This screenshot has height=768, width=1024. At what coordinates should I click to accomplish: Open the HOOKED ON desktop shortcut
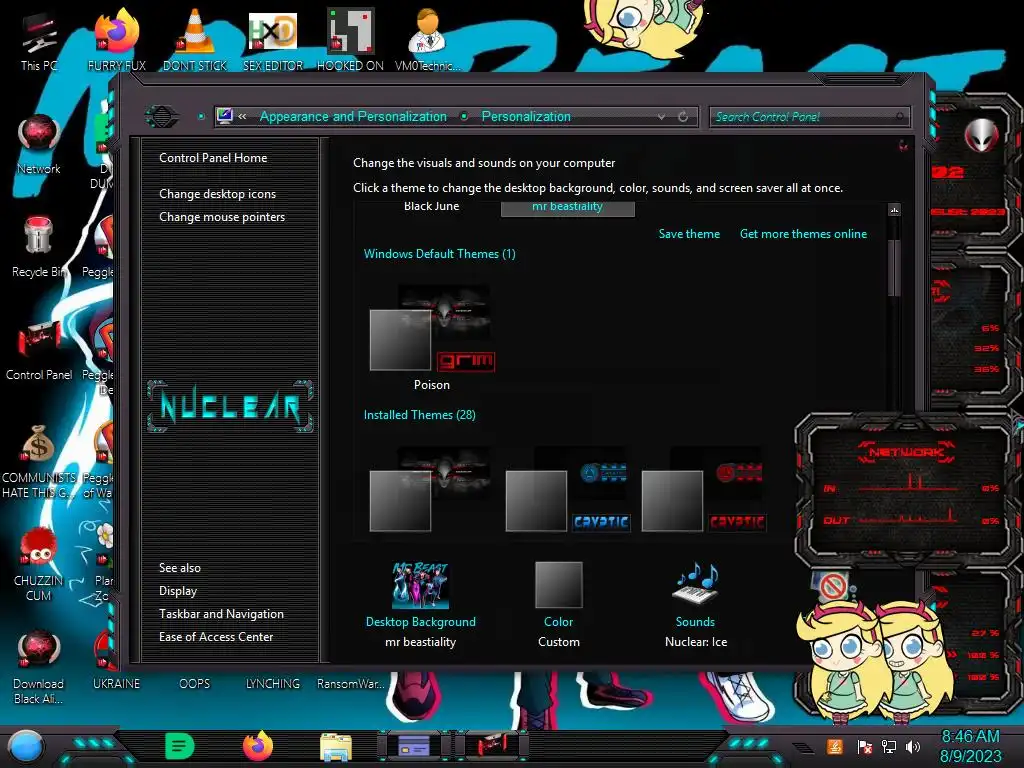point(350,40)
